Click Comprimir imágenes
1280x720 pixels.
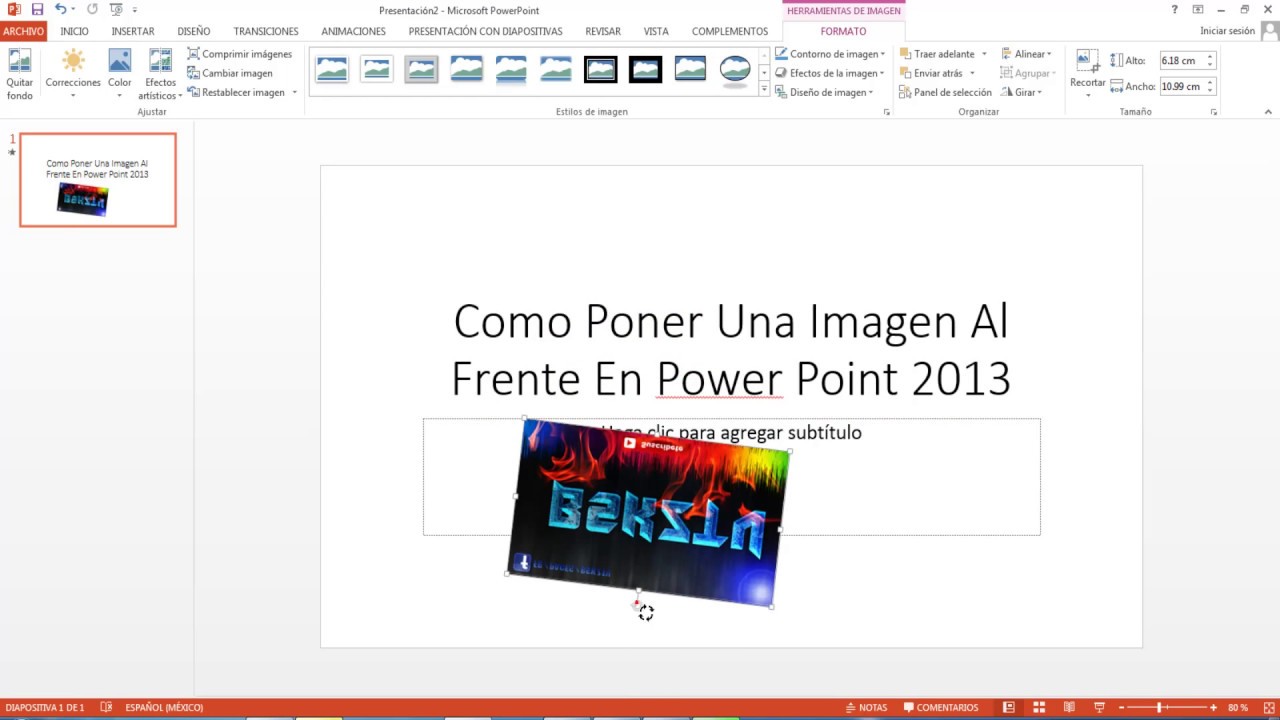click(x=240, y=54)
